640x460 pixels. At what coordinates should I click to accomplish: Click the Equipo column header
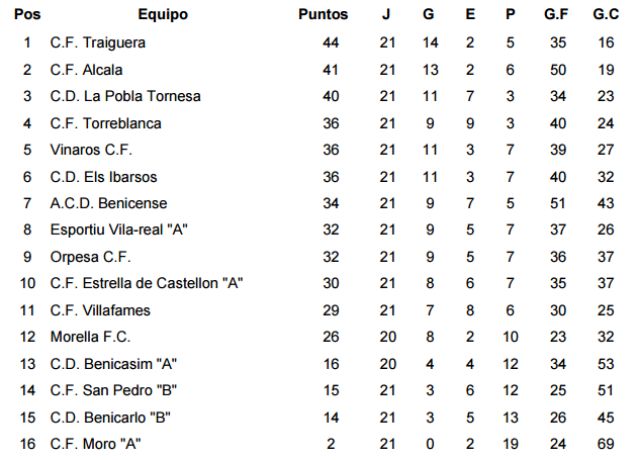[163, 15]
